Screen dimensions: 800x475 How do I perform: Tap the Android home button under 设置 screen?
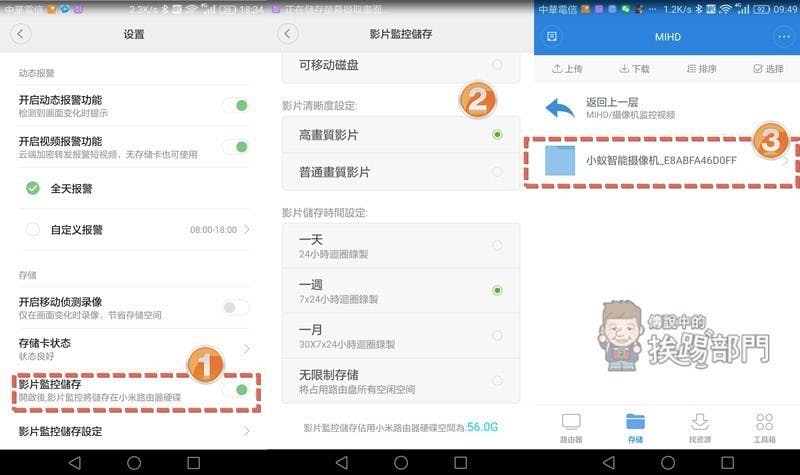coord(134,463)
